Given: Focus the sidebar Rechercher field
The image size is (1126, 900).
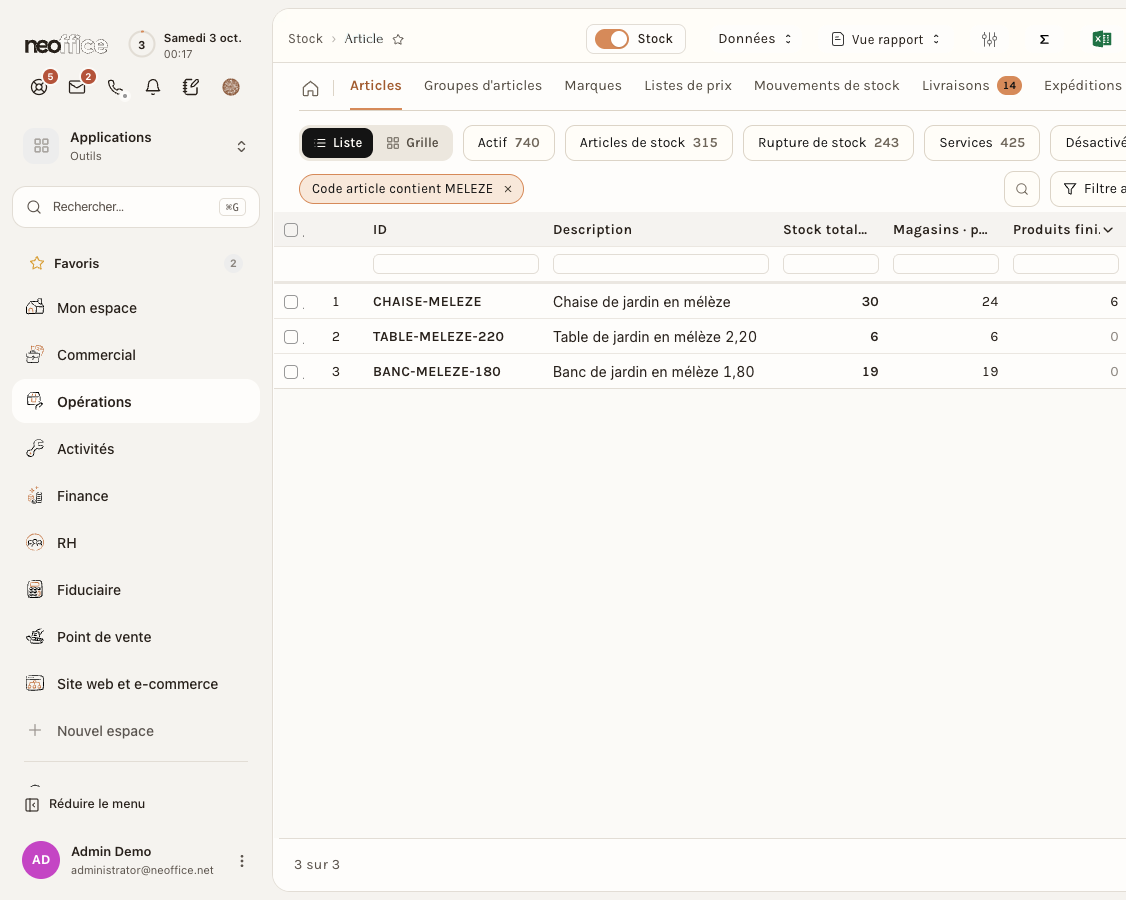Looking at the screenshot, I should (x=136, y=207).
